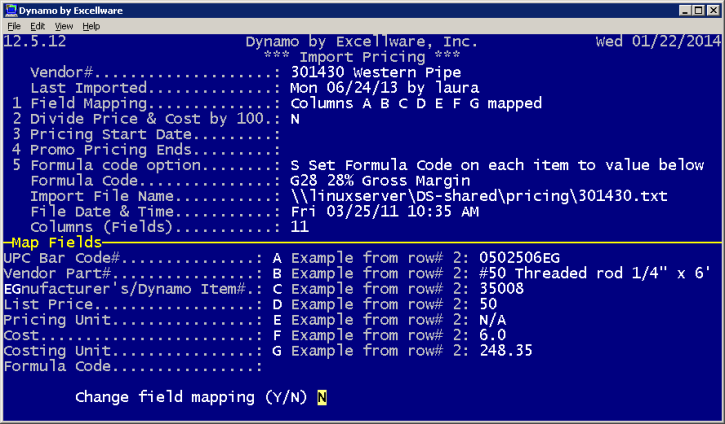Click the *** Import Pricing *** title
The height and width of the screenshot is (424, 725).
pos(362,57)
